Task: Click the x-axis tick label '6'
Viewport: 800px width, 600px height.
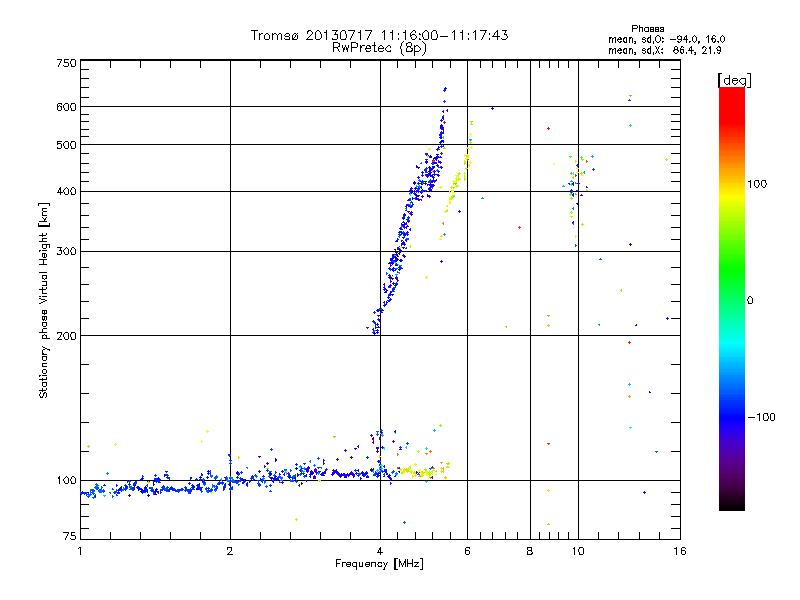Action: click(467, 551)
